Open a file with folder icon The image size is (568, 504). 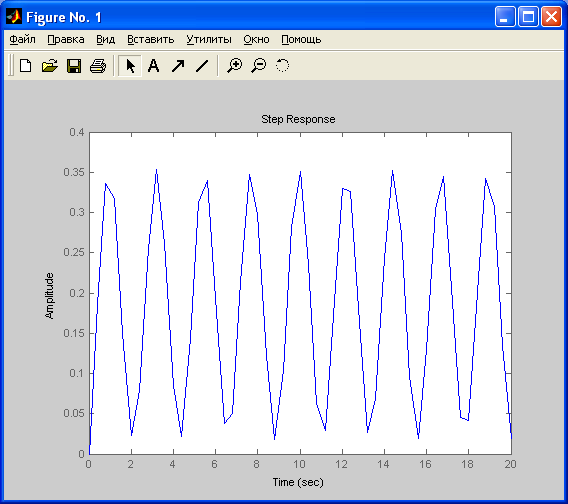[x=50, y=66]
